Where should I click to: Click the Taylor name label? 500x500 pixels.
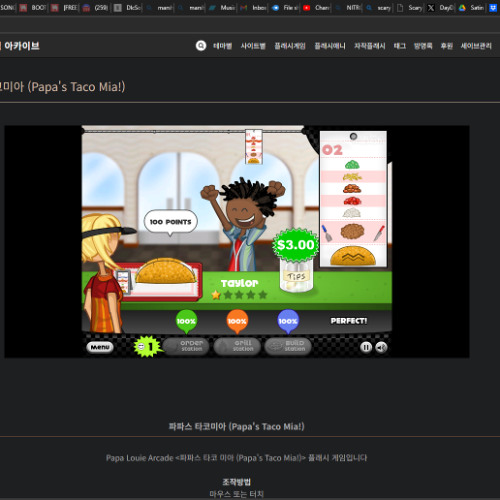click(x=239, y=283)
